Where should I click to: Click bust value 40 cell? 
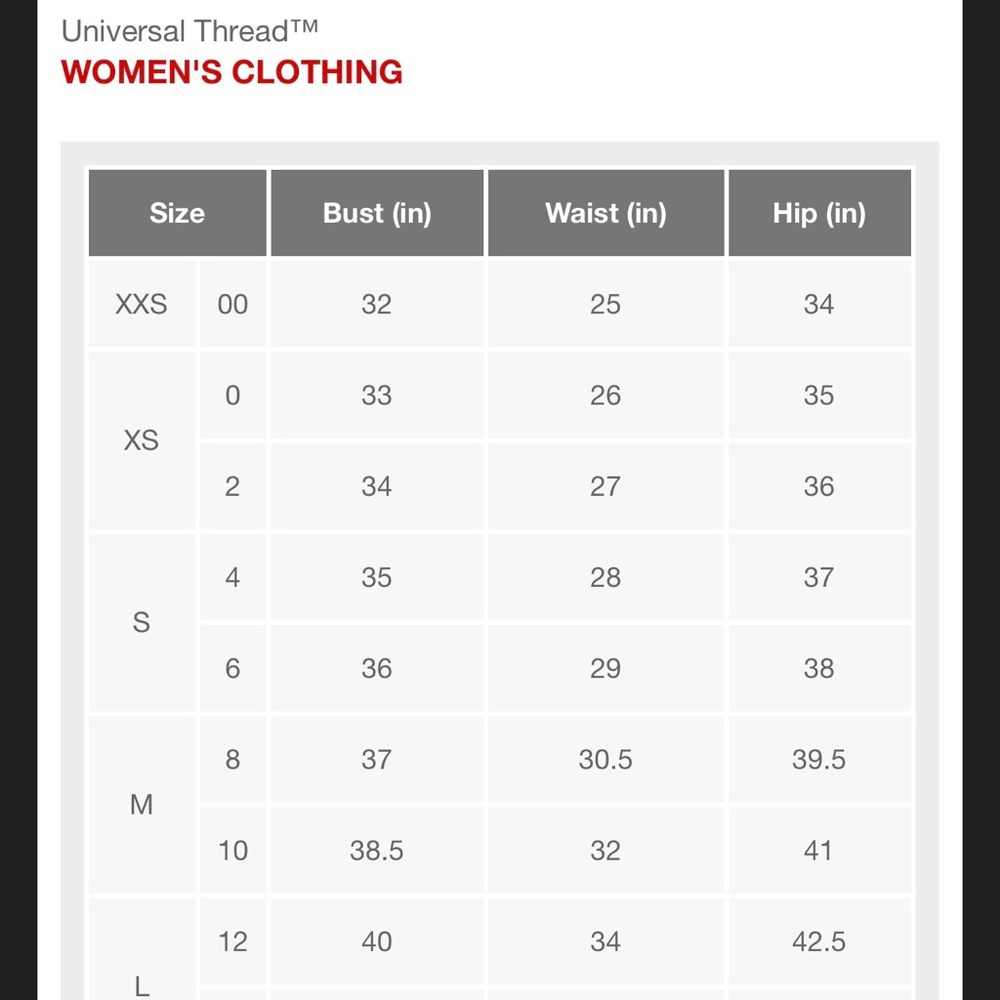click(377, 941)
